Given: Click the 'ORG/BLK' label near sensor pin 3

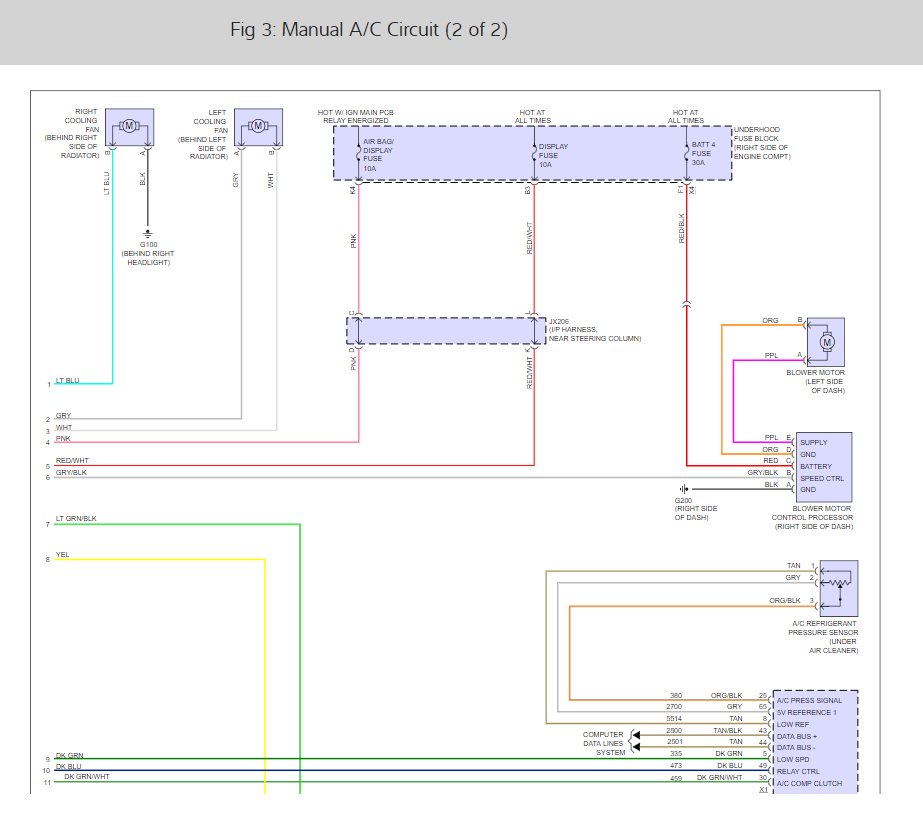Looking at the screenshot, I should coord(785,600).
